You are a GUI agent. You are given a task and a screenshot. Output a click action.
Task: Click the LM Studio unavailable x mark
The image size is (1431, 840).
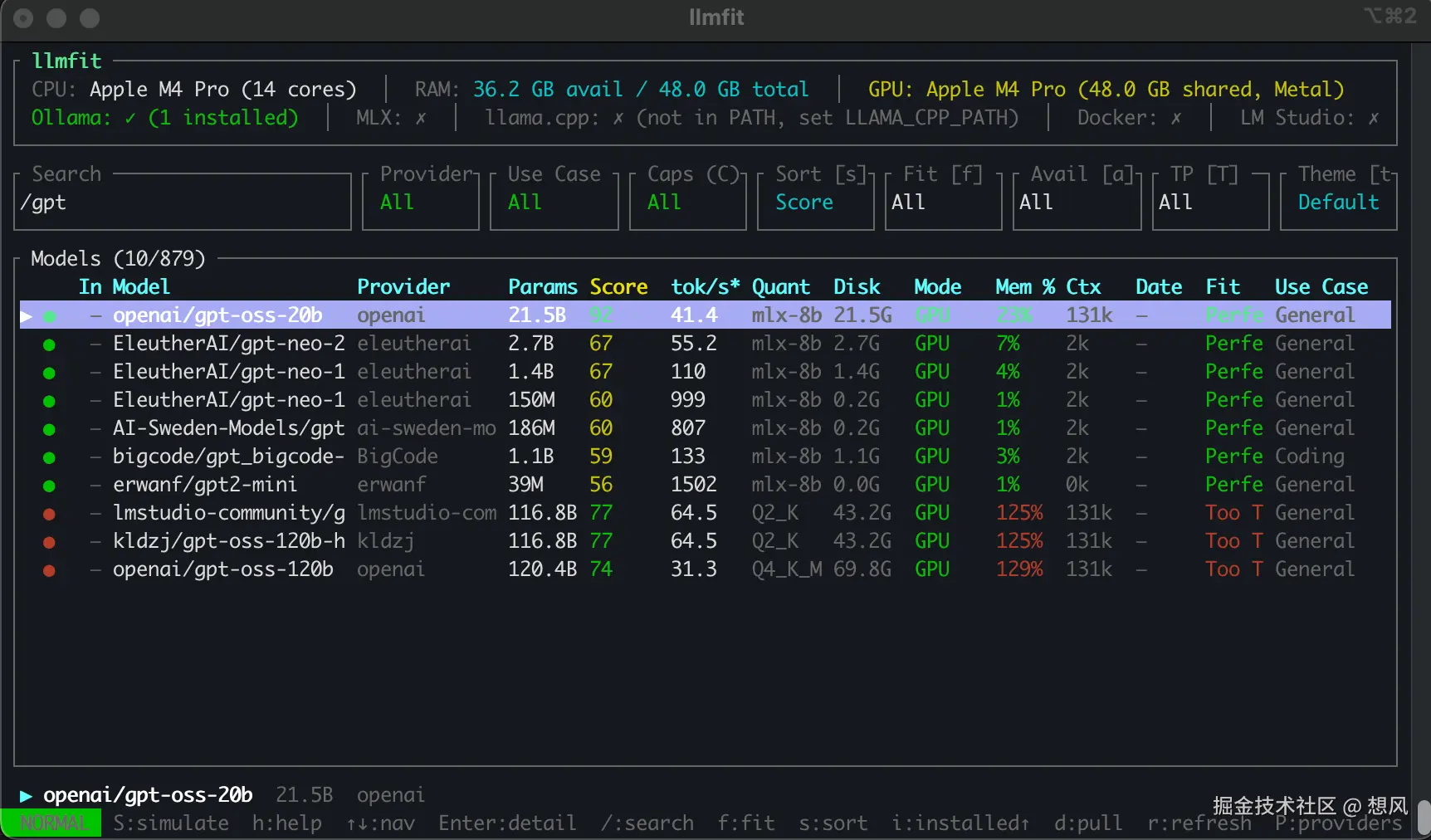pyautogui.click(x=1374, y=118)
